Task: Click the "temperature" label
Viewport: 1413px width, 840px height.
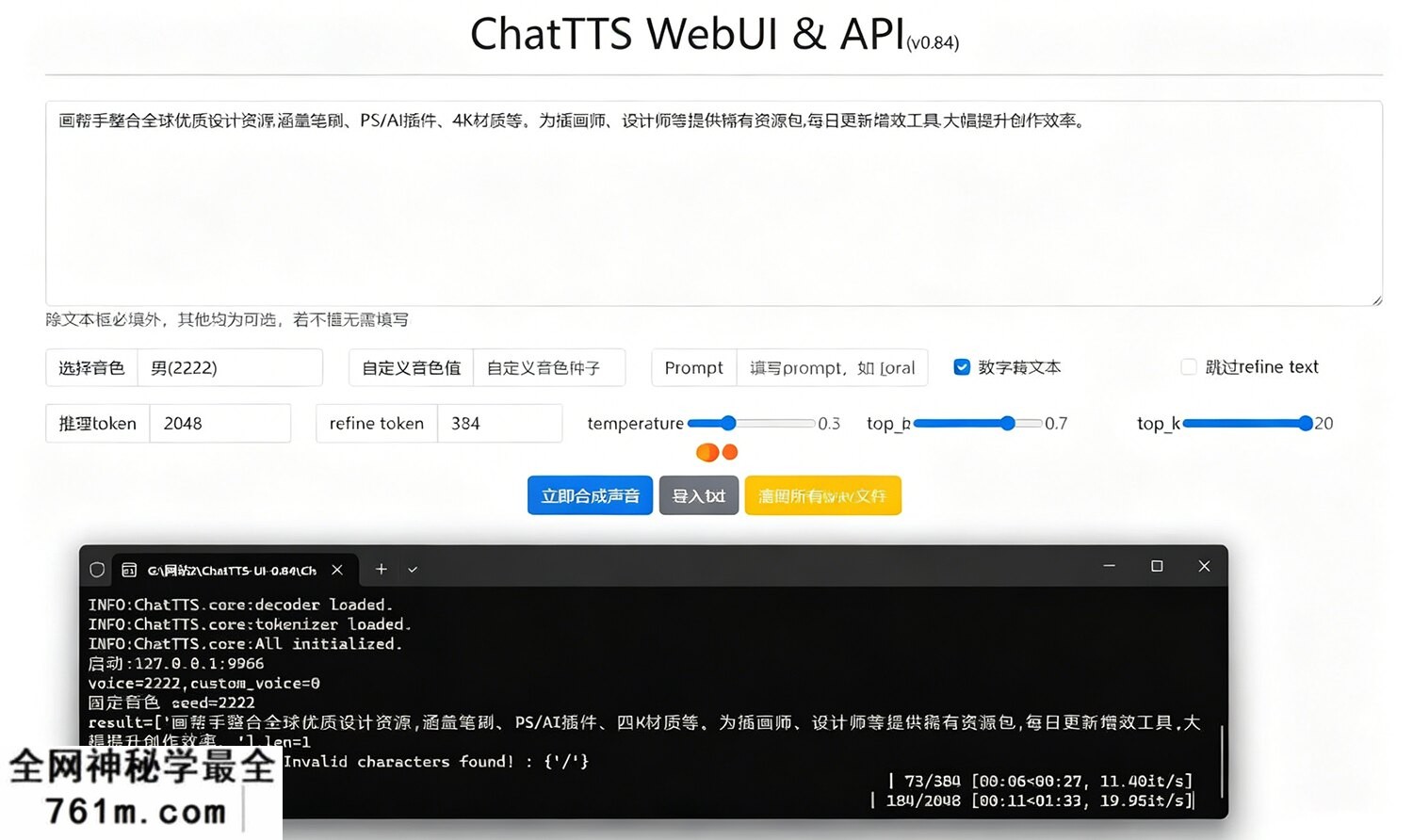Action: click(636, 424)
